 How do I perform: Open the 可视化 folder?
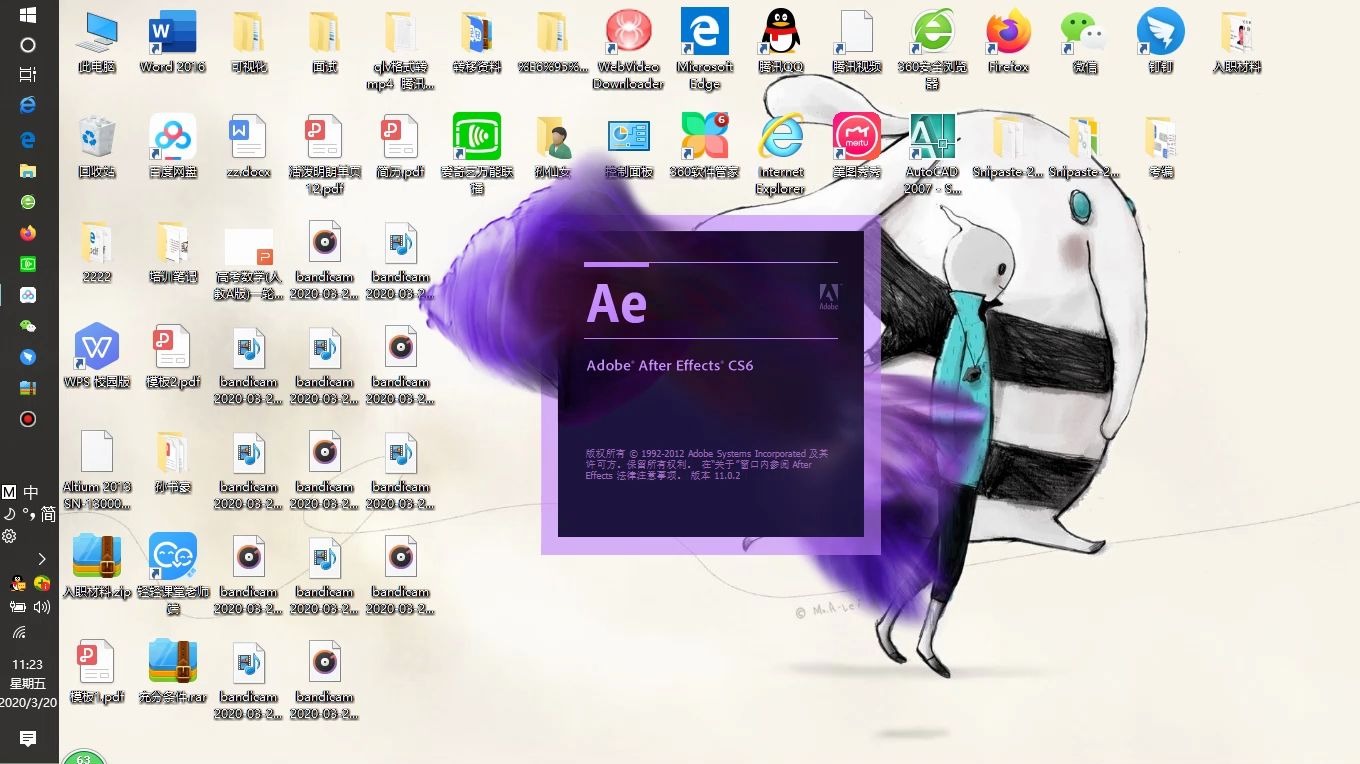click(x=249, y=43)
